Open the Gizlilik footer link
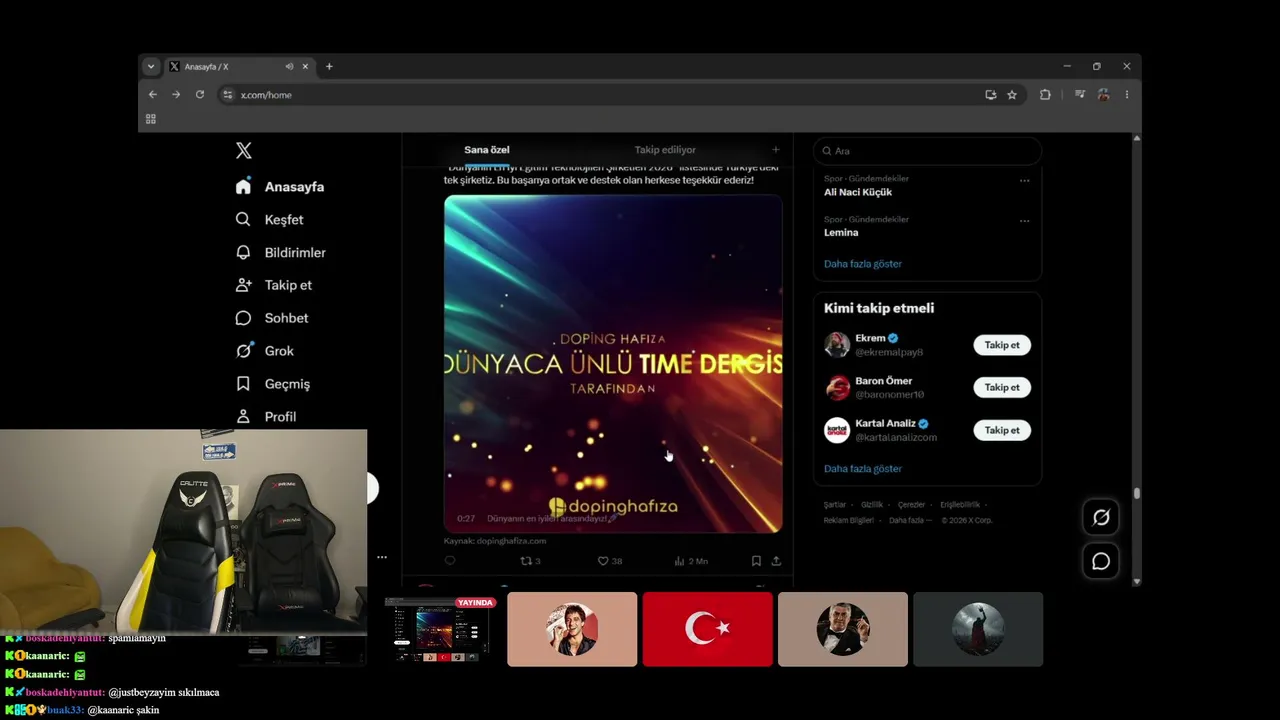The image size is (1280, 720). click(x=872, y=505)
